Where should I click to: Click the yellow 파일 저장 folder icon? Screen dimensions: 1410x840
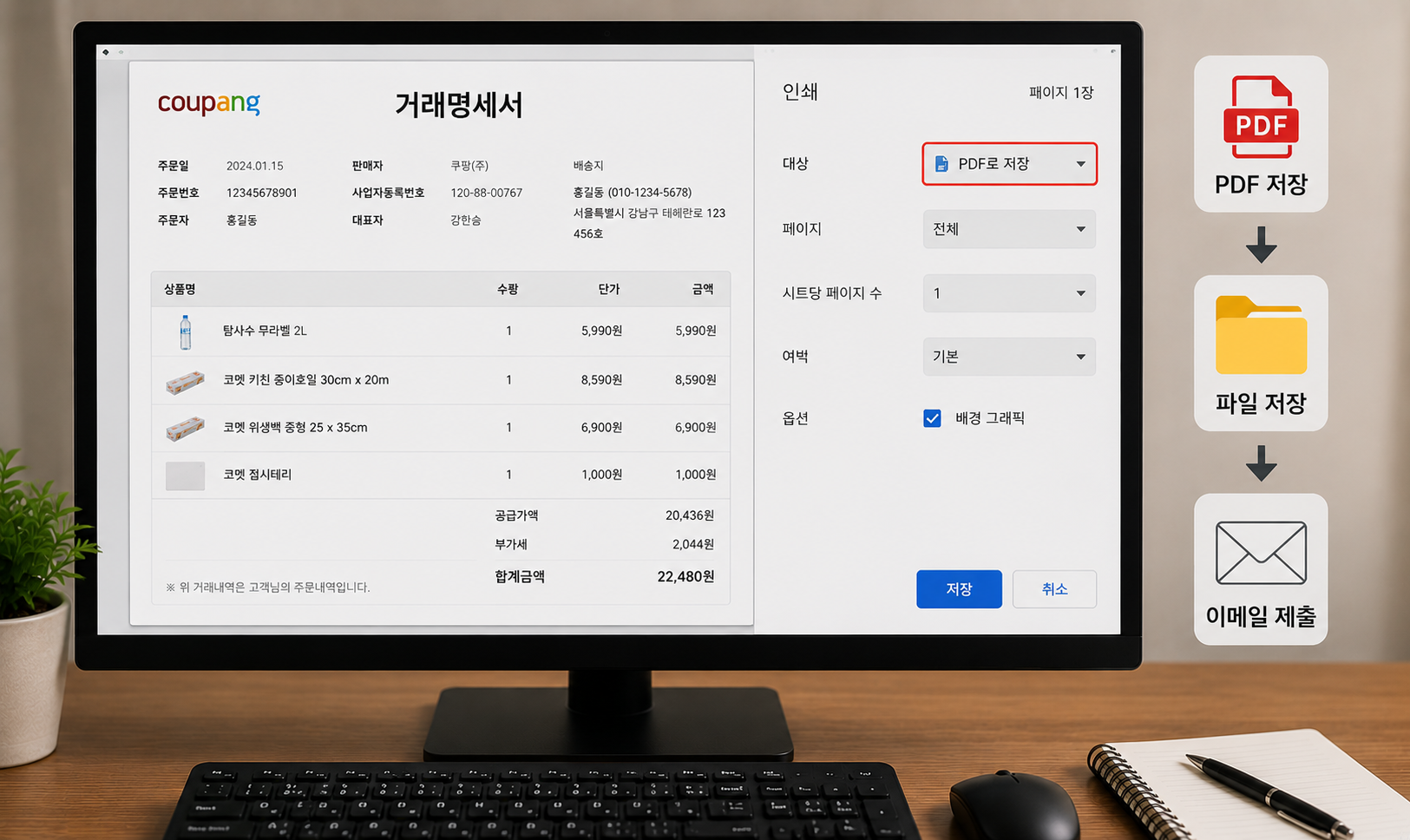(x=1261, y=335)
